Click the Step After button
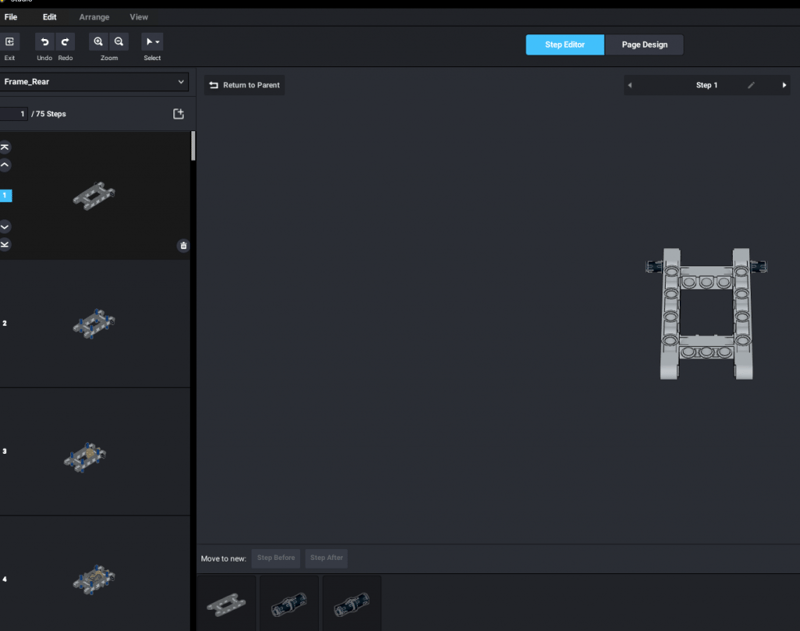 tap(327, 558)
